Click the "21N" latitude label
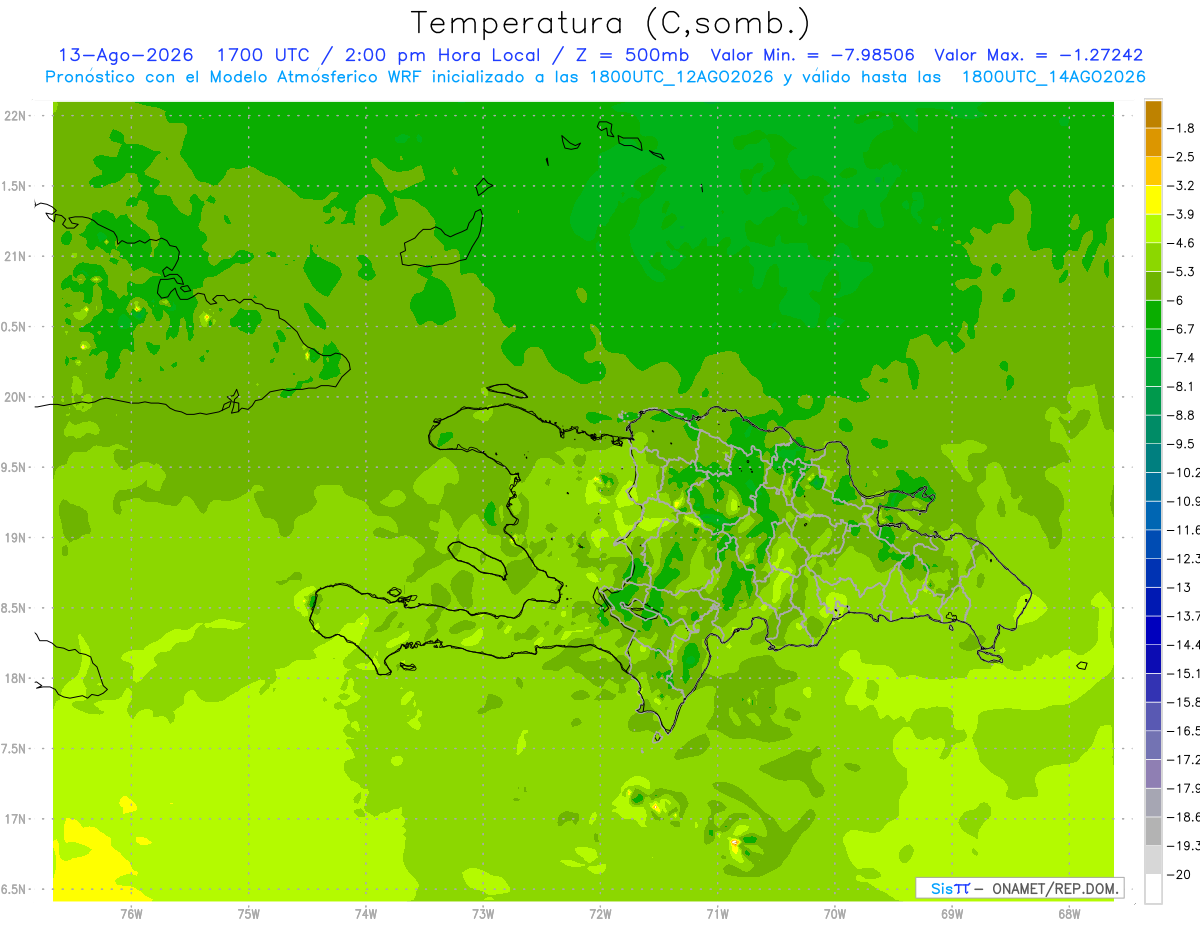Image resolution: width=1200 pixels, height=927 pixels. (x=15, y=256)
